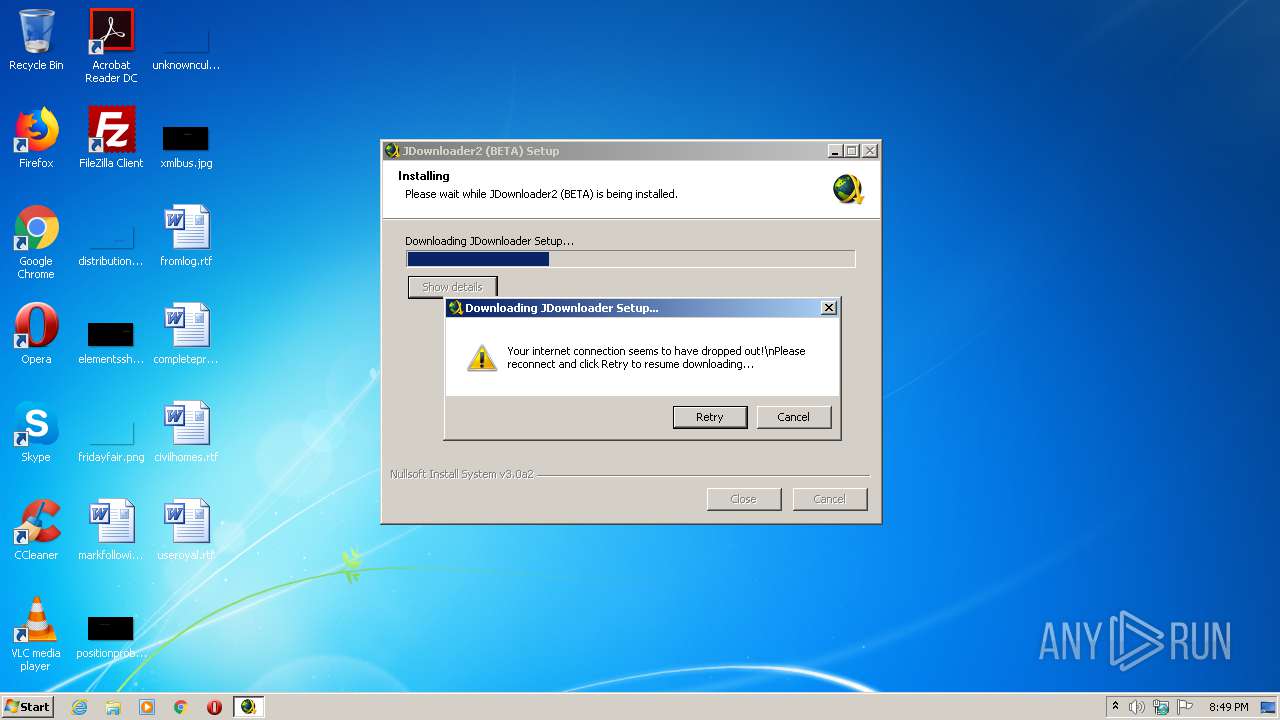Viewport: 1280px width, 720px height.
Task: Open Internet Explorer from the taskbar
Action: (x=79, y=707)
